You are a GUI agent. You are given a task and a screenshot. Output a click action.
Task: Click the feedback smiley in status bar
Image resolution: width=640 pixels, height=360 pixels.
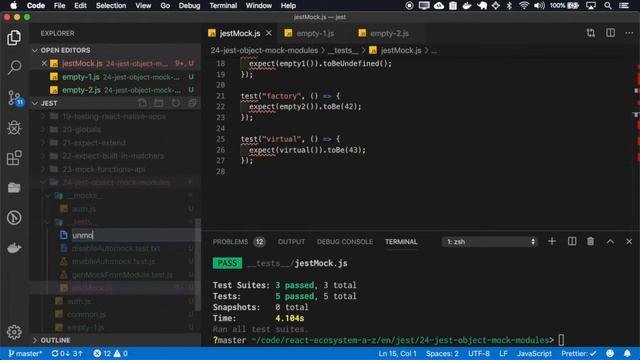click(x=610, y=353)
